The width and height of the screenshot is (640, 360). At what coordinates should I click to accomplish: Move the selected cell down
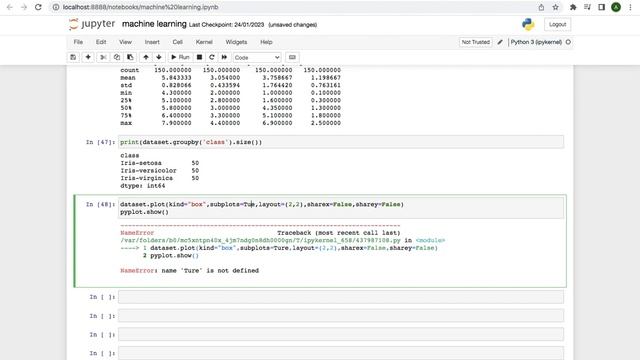[x=159, y=58]
